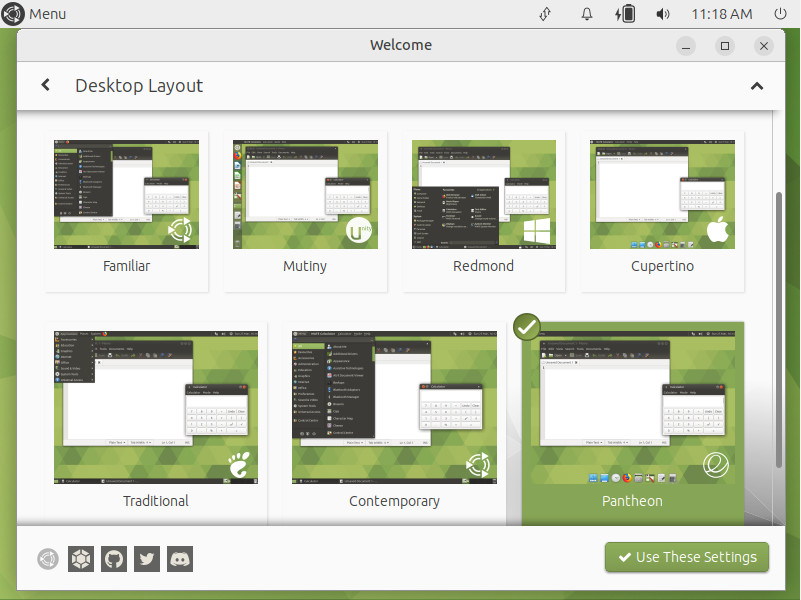Select the Mutiny desktop layout
Screen dimensions: 801x600
(305, 195)
